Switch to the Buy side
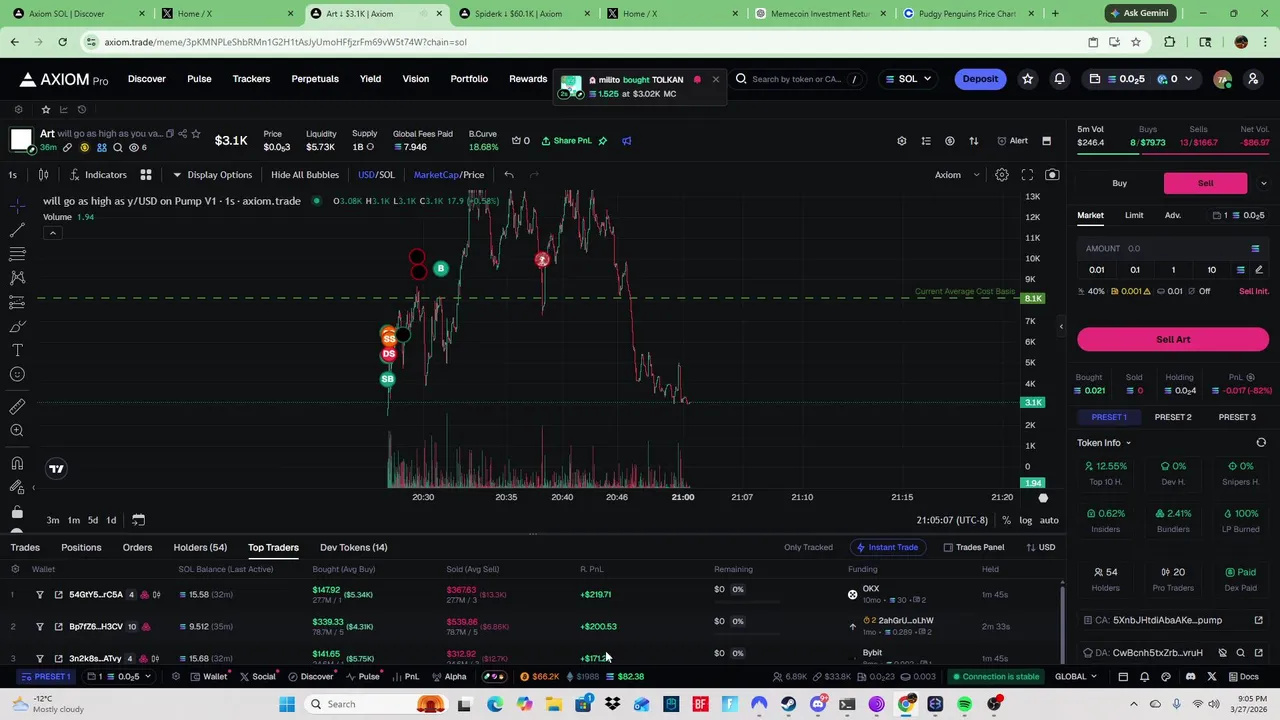Screen dimensions: 1280x720 (x=1120, y=183)
